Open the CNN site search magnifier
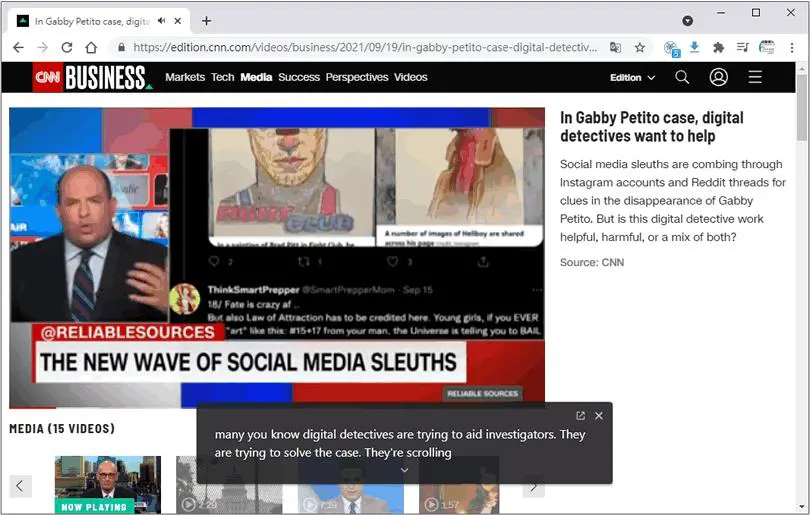The image size is (810, 515). tap(682, 77)
